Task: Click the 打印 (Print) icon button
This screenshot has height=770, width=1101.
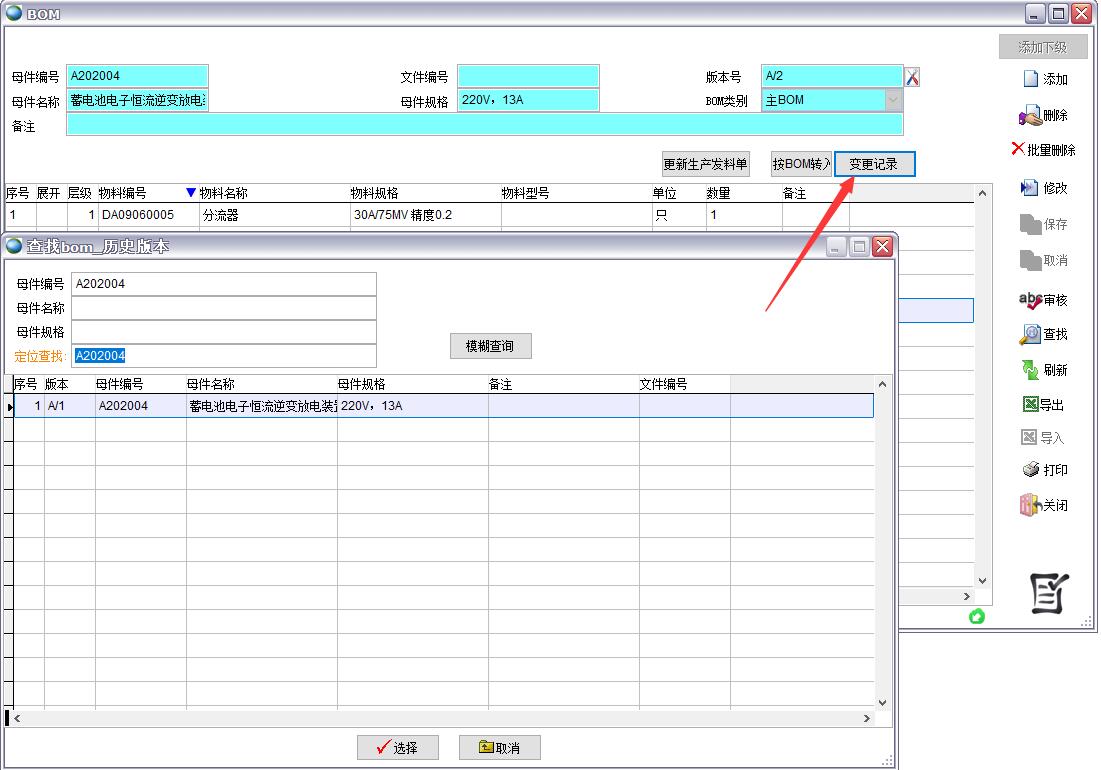Action: click(x=1030, y=470)
